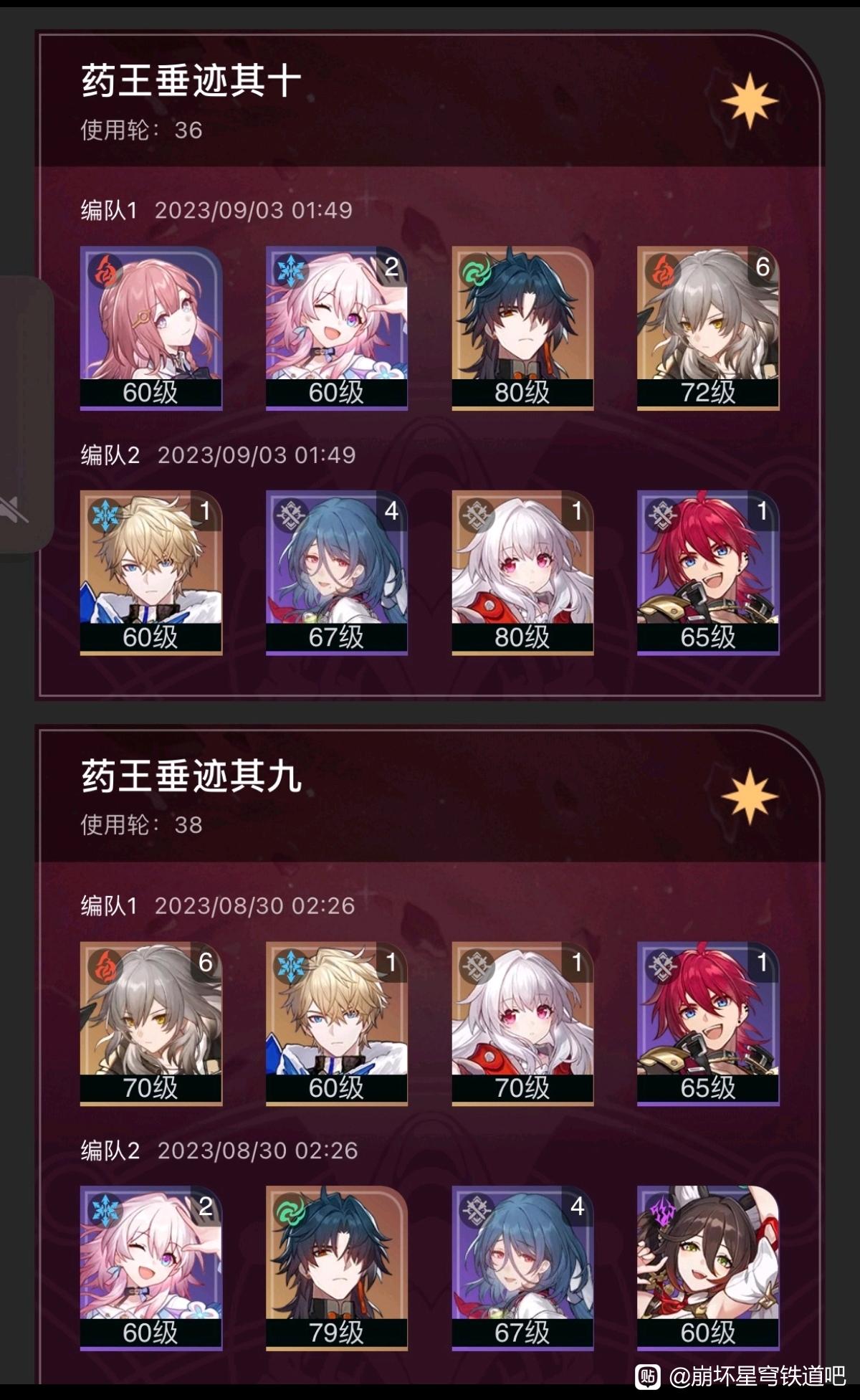
Task: Tap 编队1 label dated 2023/09/03 01:49
Action: (x=109, y=210)
